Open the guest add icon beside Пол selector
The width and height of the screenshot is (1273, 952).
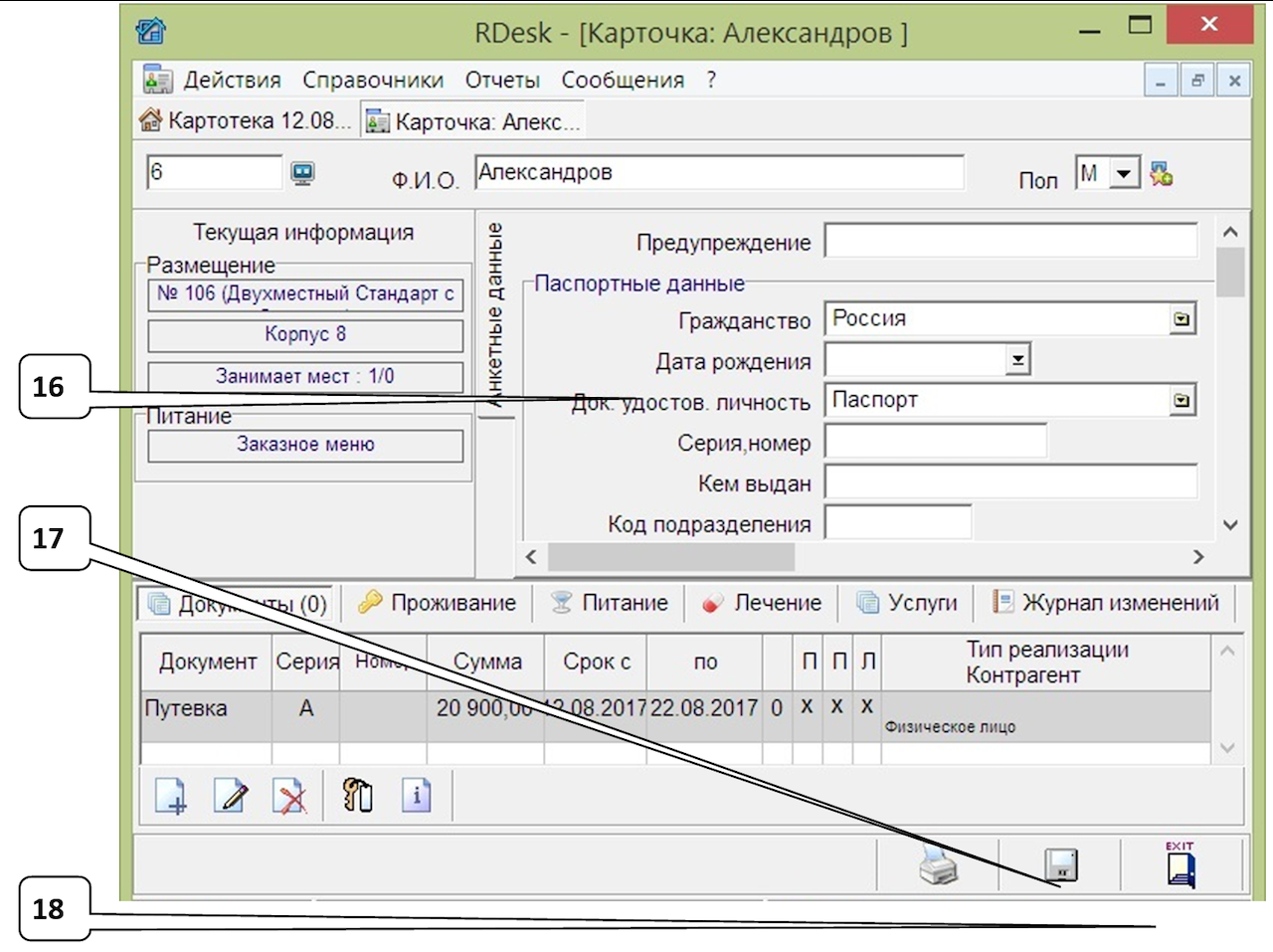1160,173
